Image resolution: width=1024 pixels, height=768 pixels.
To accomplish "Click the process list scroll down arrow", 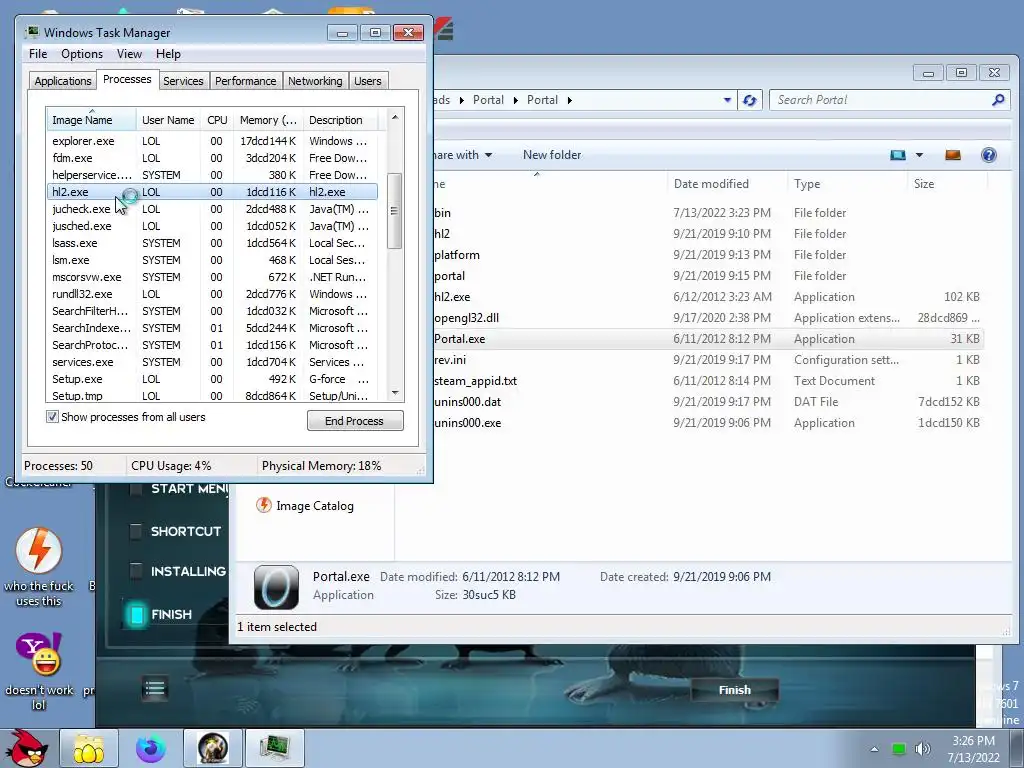I will tap(394, 393).
